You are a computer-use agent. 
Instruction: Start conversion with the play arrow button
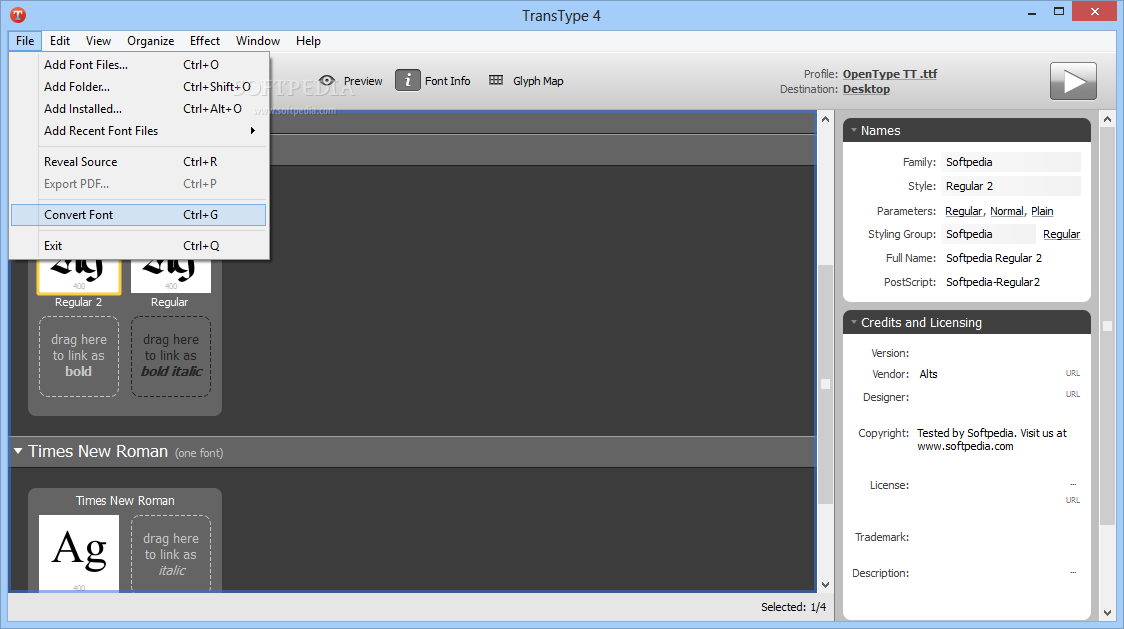coord(1073,81)
